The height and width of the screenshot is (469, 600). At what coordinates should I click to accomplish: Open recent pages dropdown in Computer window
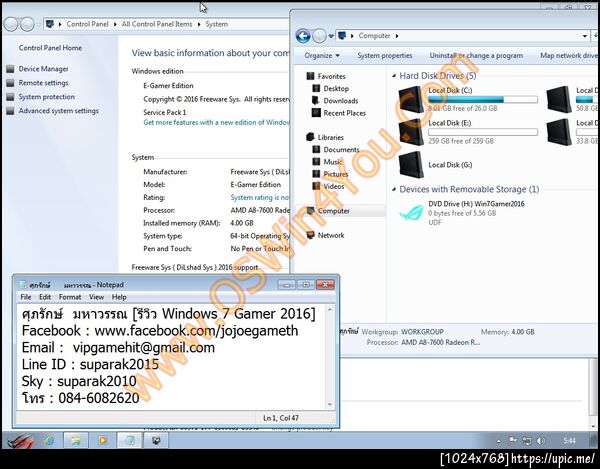point(331,36)
